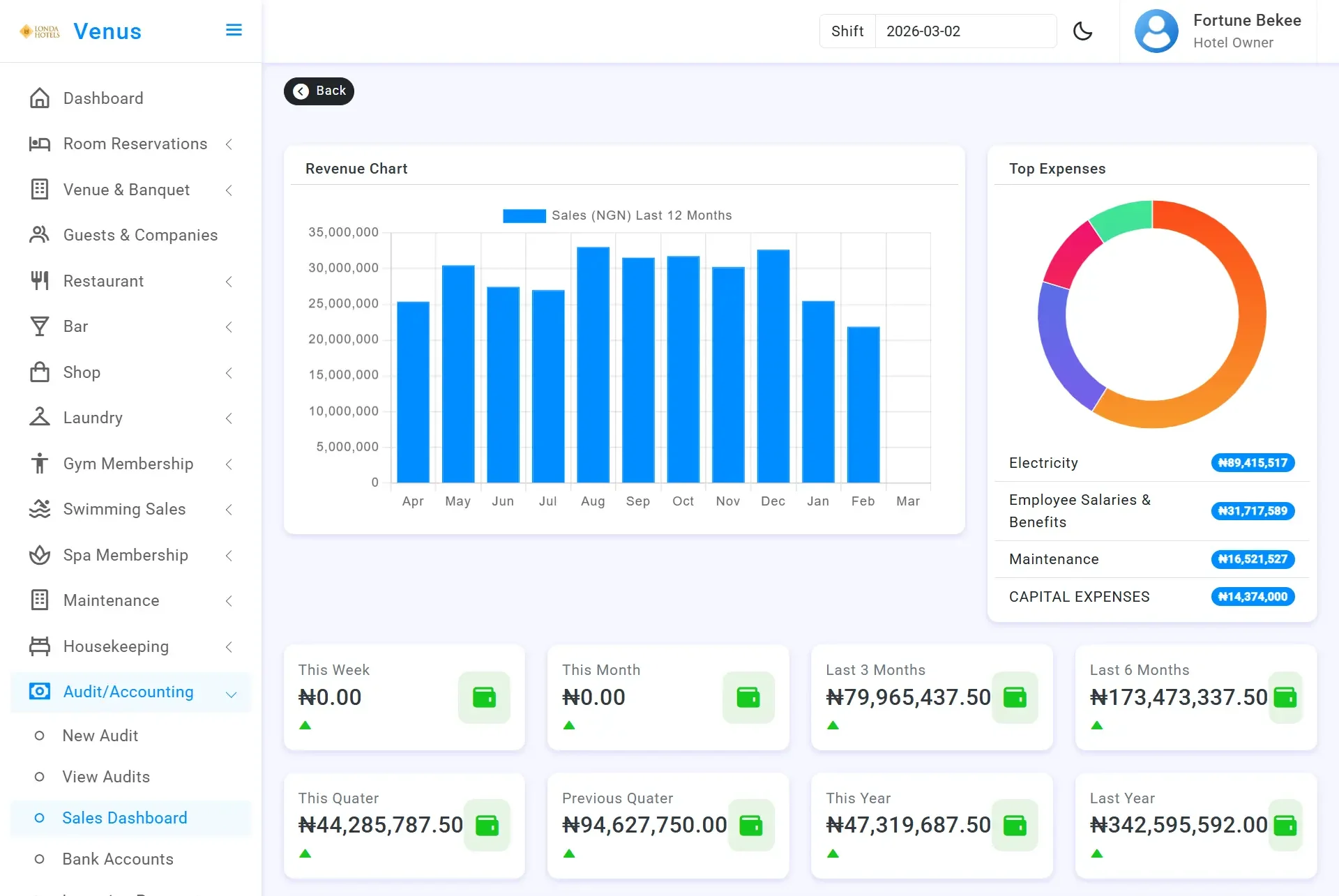Click the Back button
Viewport: 1339px width, 896px height.
[319, 91]
